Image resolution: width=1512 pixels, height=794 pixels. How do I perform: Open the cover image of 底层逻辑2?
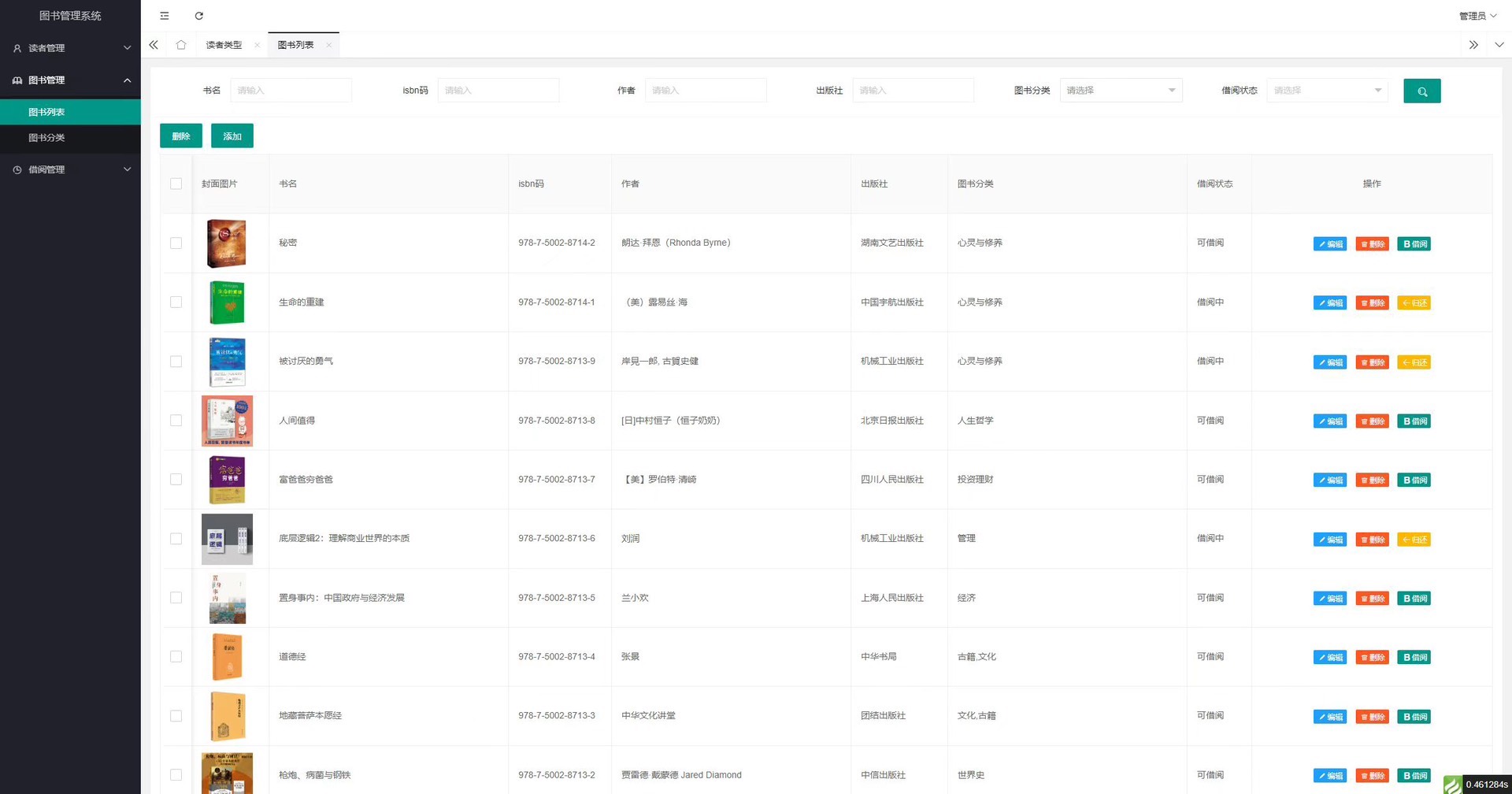click(x=227, y=539)
